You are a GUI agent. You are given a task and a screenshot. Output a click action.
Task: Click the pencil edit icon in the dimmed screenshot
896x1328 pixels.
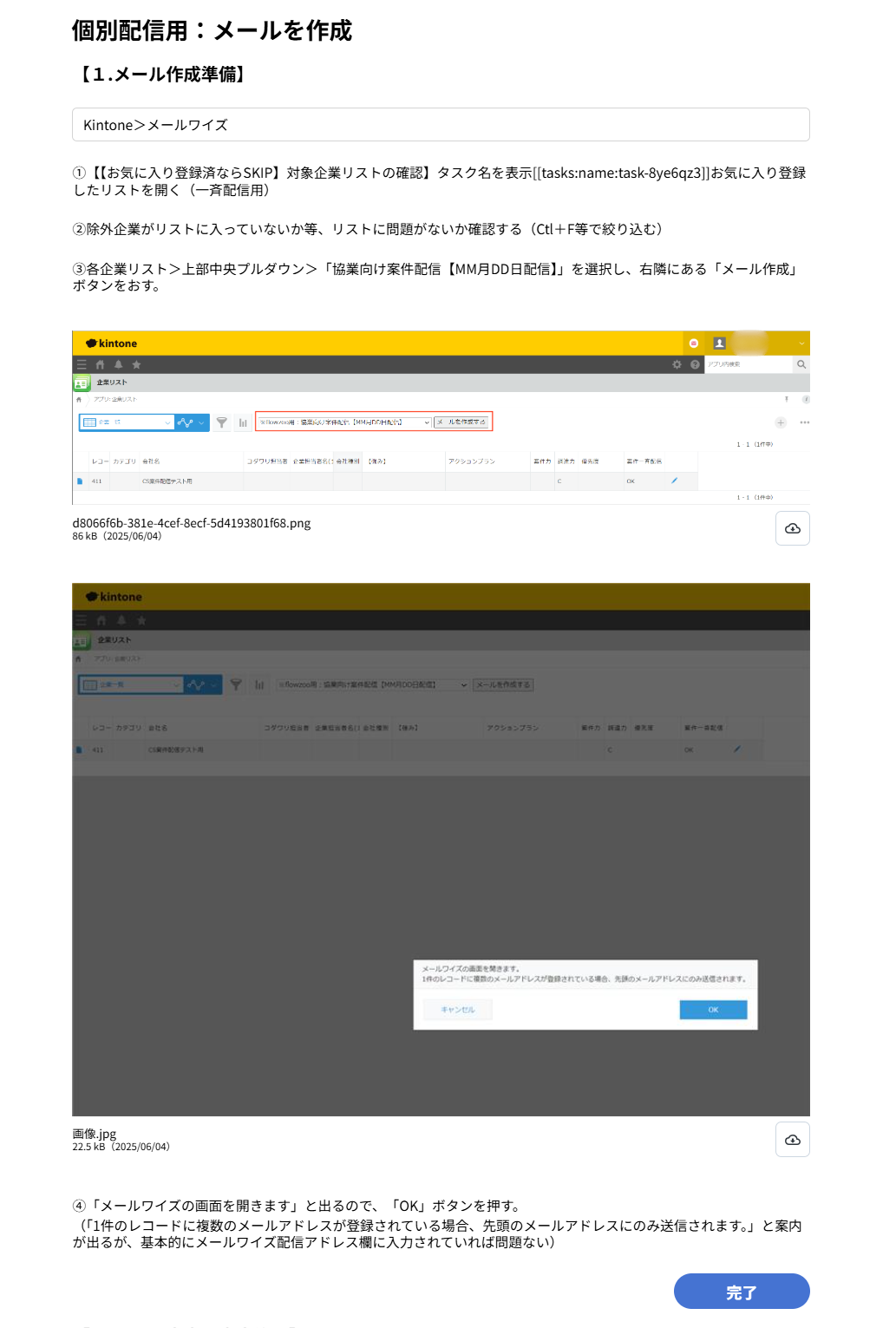tap(737, 749)
